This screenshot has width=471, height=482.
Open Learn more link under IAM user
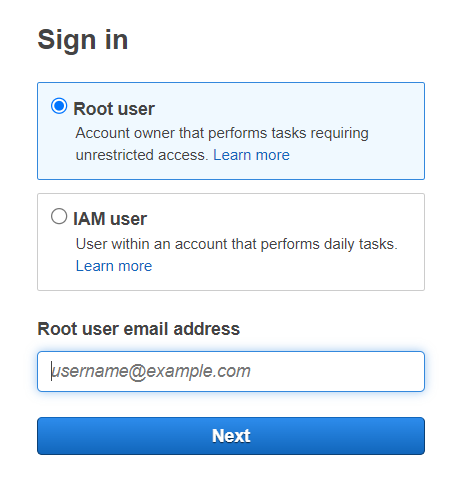[114, 266]
